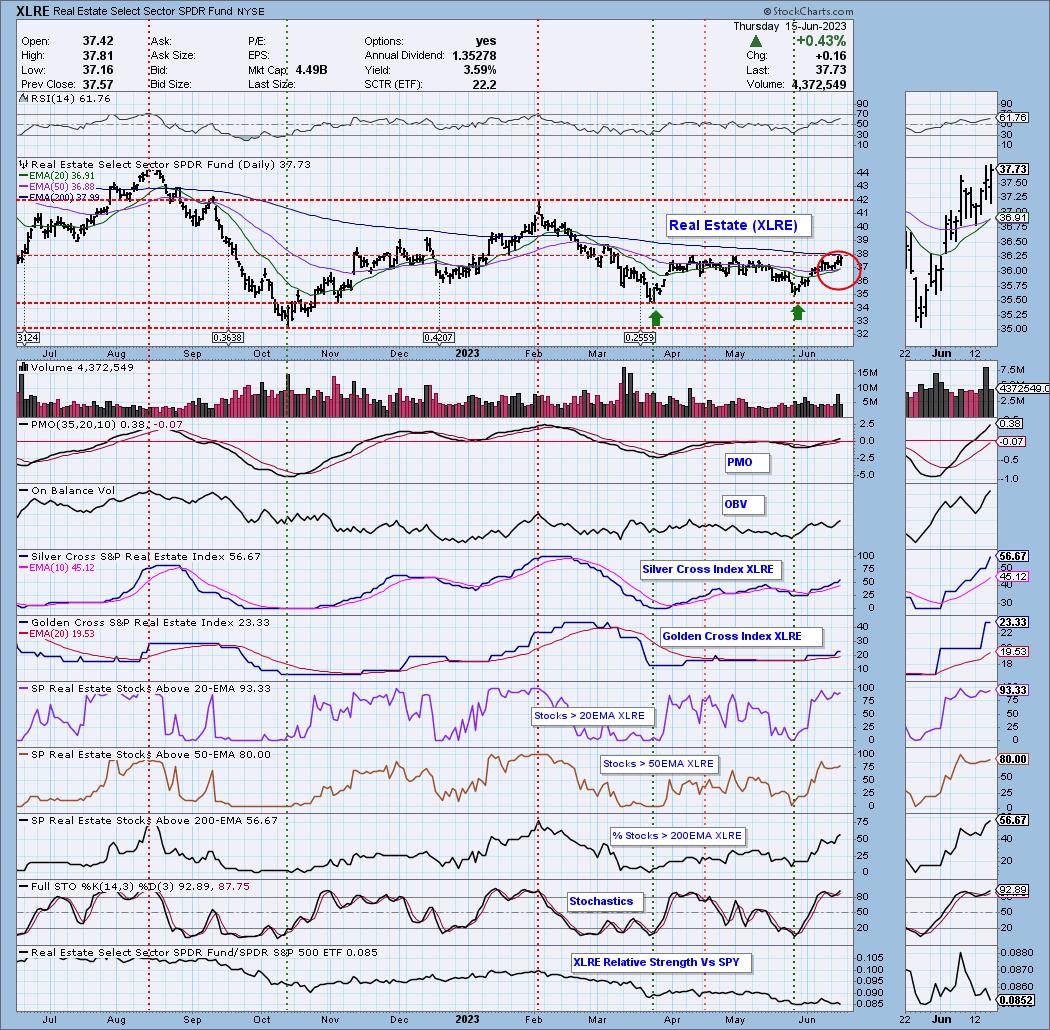Click the Chg value +0.16
Screen dimensions: 1050x1030
tap(830, 56)
